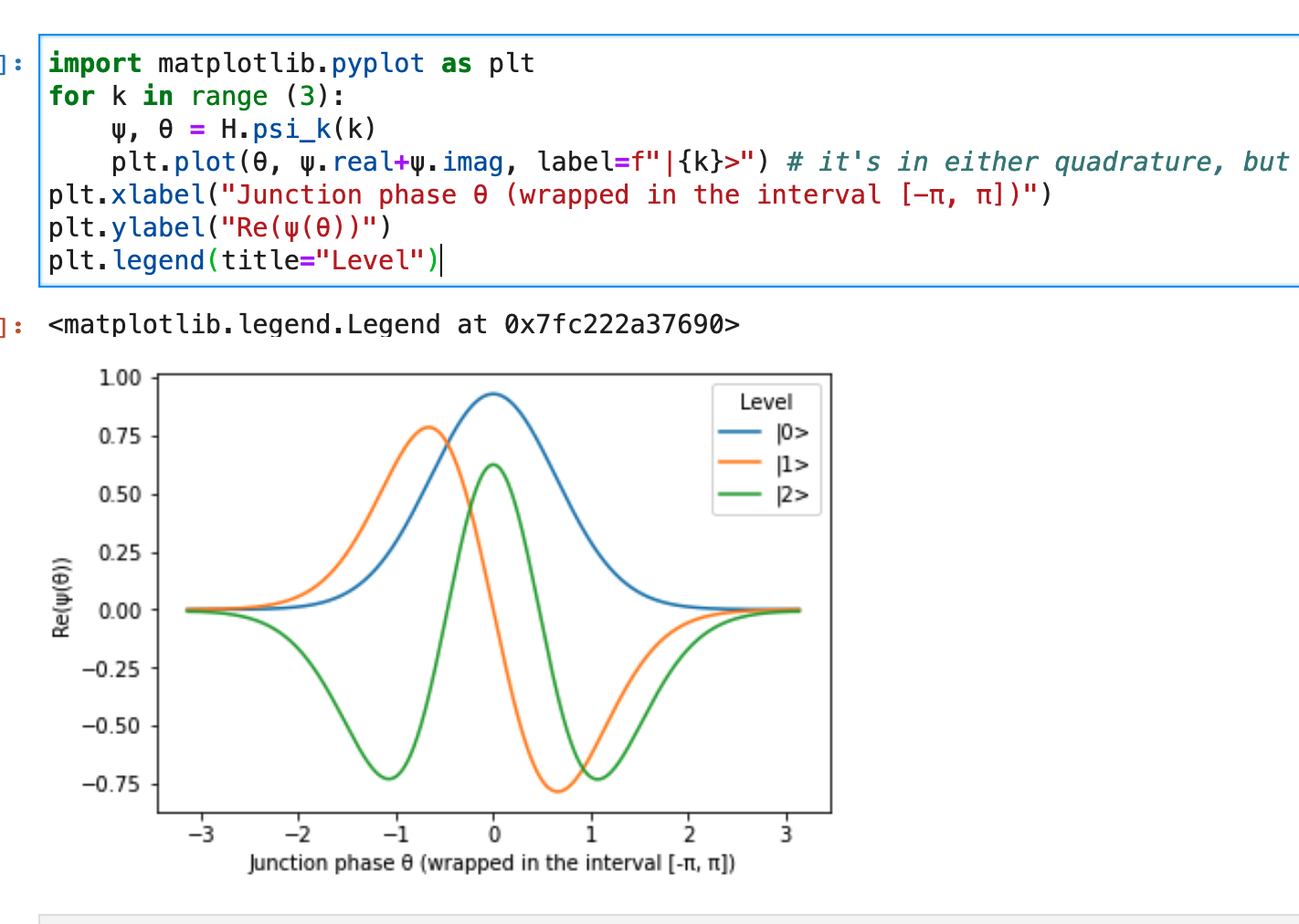This screenshot has width=1299, height=924.
Task: Click the green |2> legend line sample
Action: click(742, 495)
